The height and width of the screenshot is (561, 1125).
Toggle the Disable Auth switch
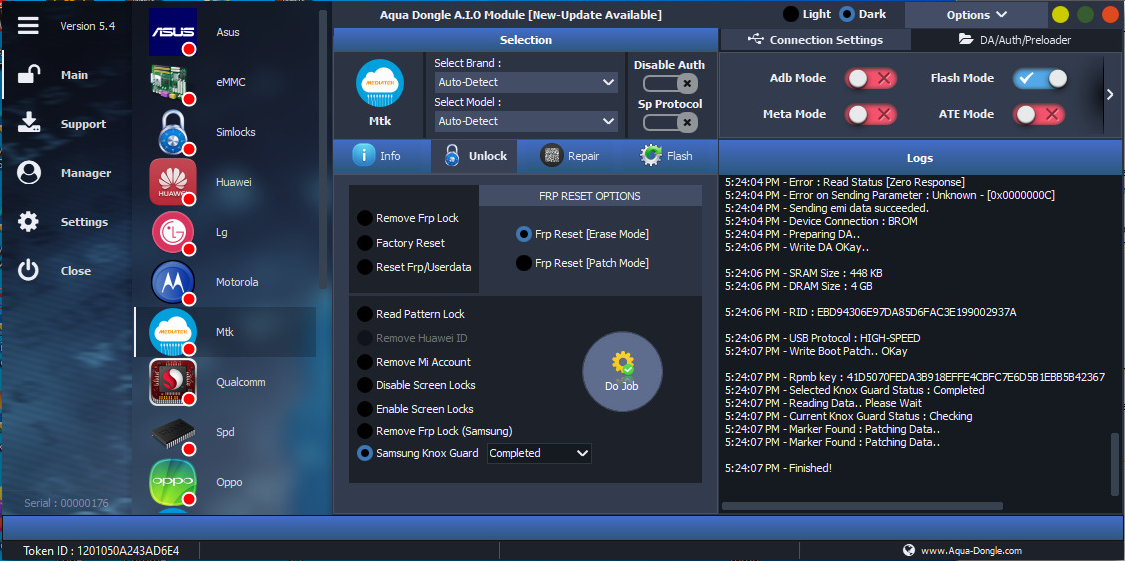[671, 84]
